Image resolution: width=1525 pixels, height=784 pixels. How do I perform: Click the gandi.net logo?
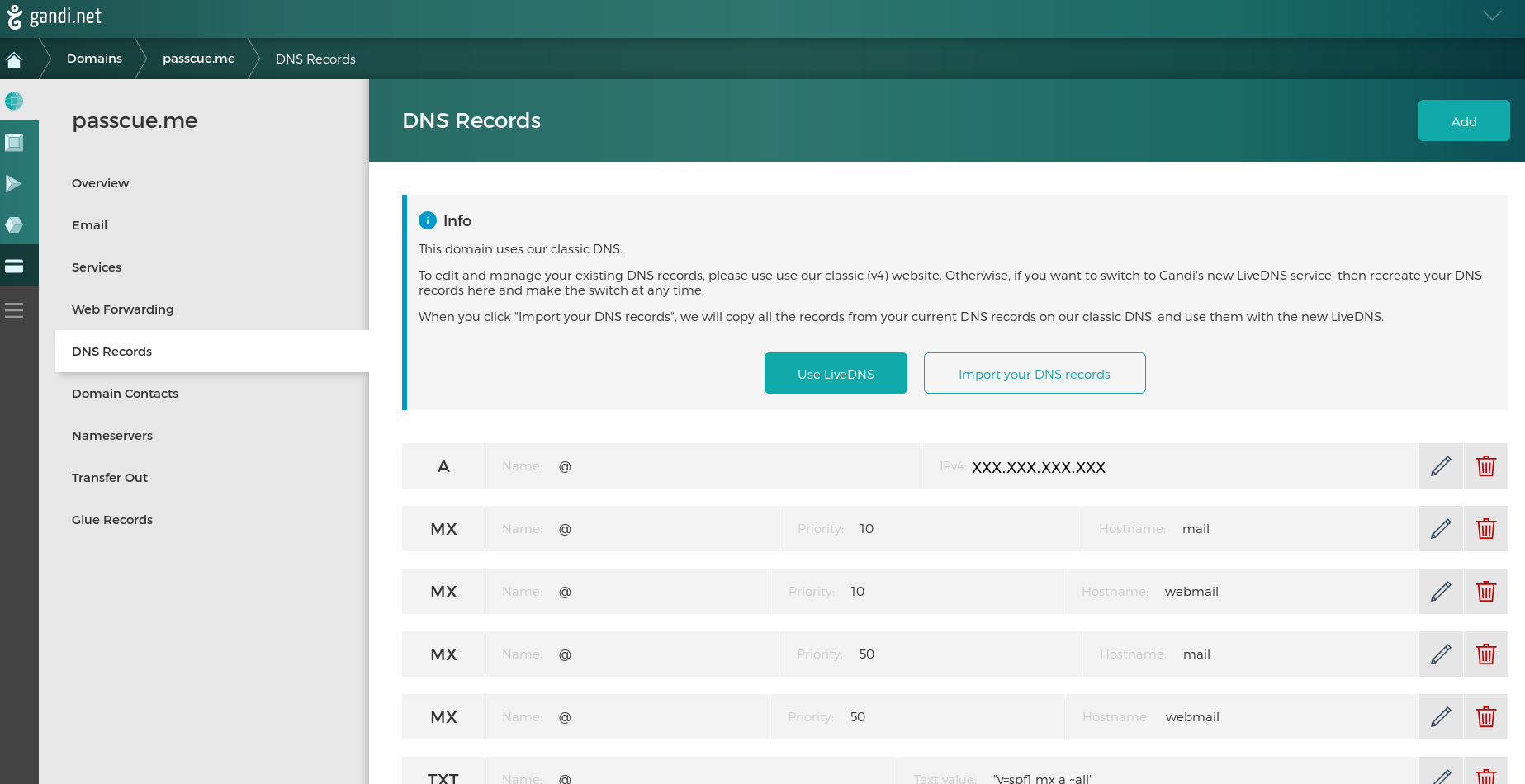(54, 17)
